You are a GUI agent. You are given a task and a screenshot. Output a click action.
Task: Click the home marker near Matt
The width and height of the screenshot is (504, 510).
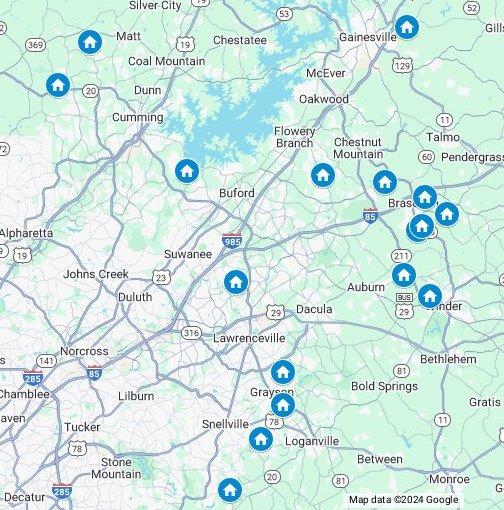90,42
